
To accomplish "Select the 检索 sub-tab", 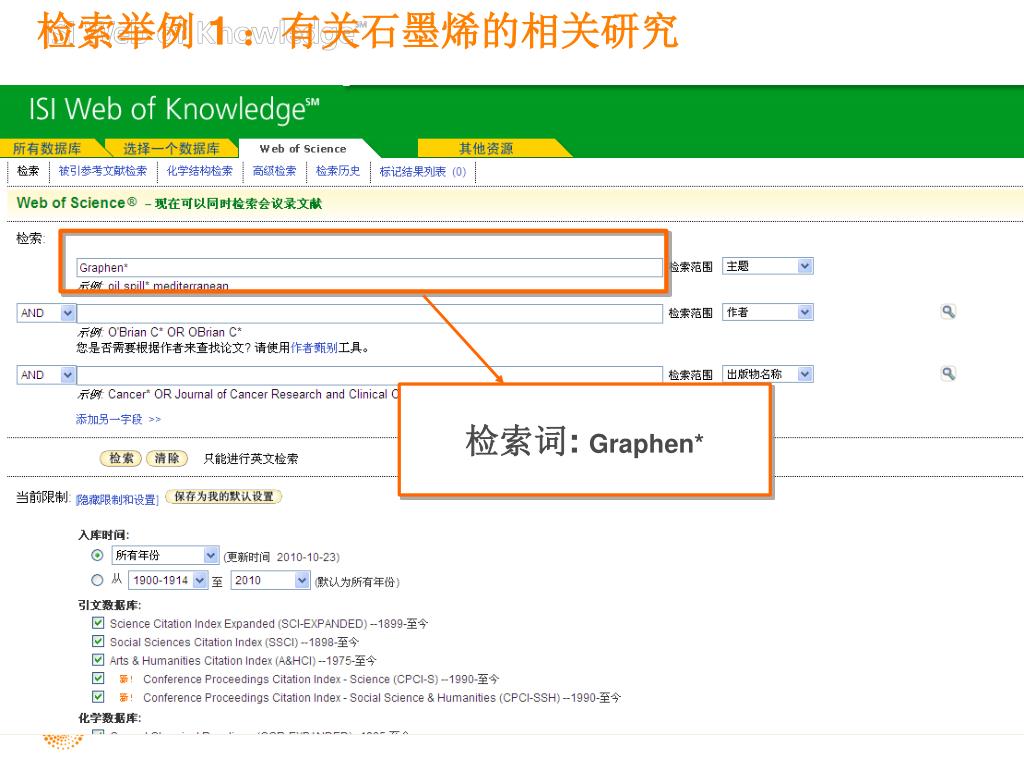I will 28,171.
